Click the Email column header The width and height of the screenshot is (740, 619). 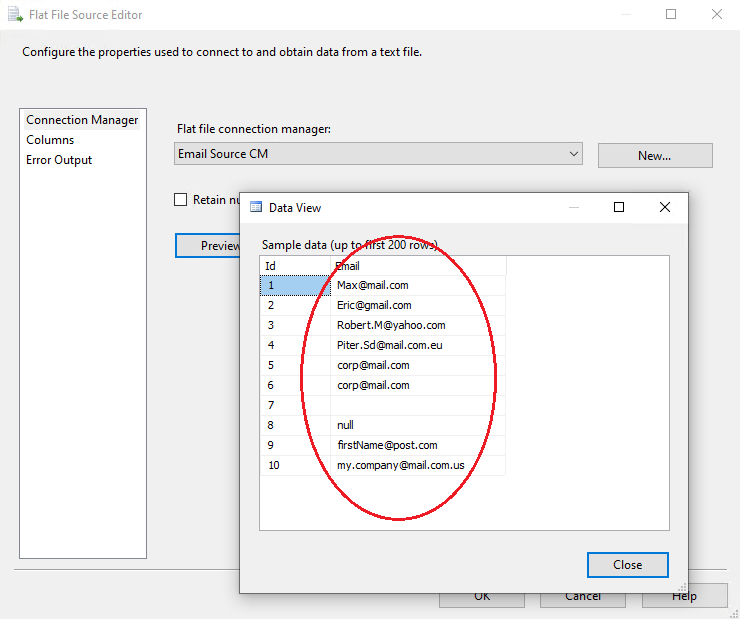(418, 266)
